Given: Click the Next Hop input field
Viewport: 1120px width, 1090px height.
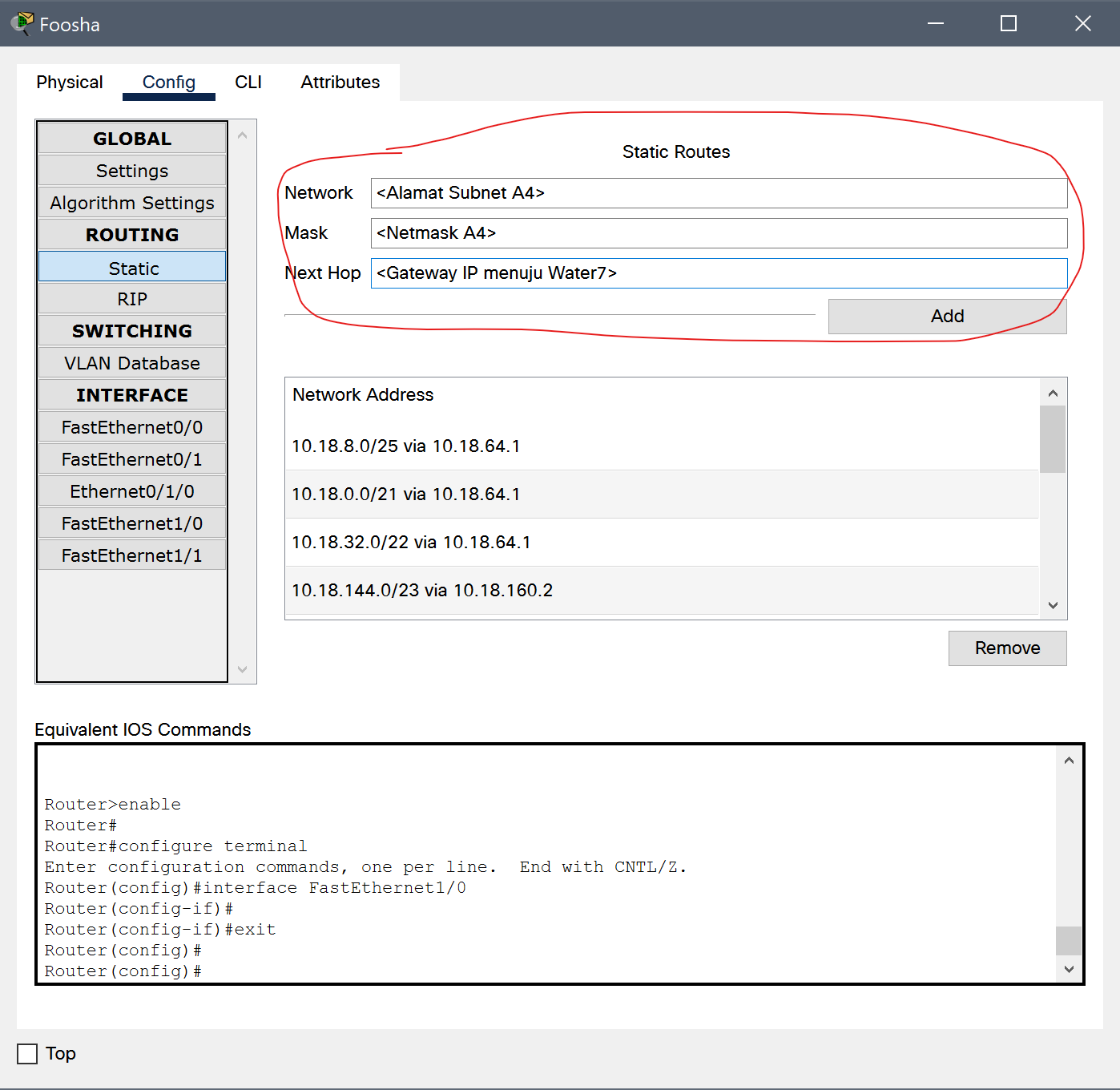Looking at the screenshot, I should 719,273.
